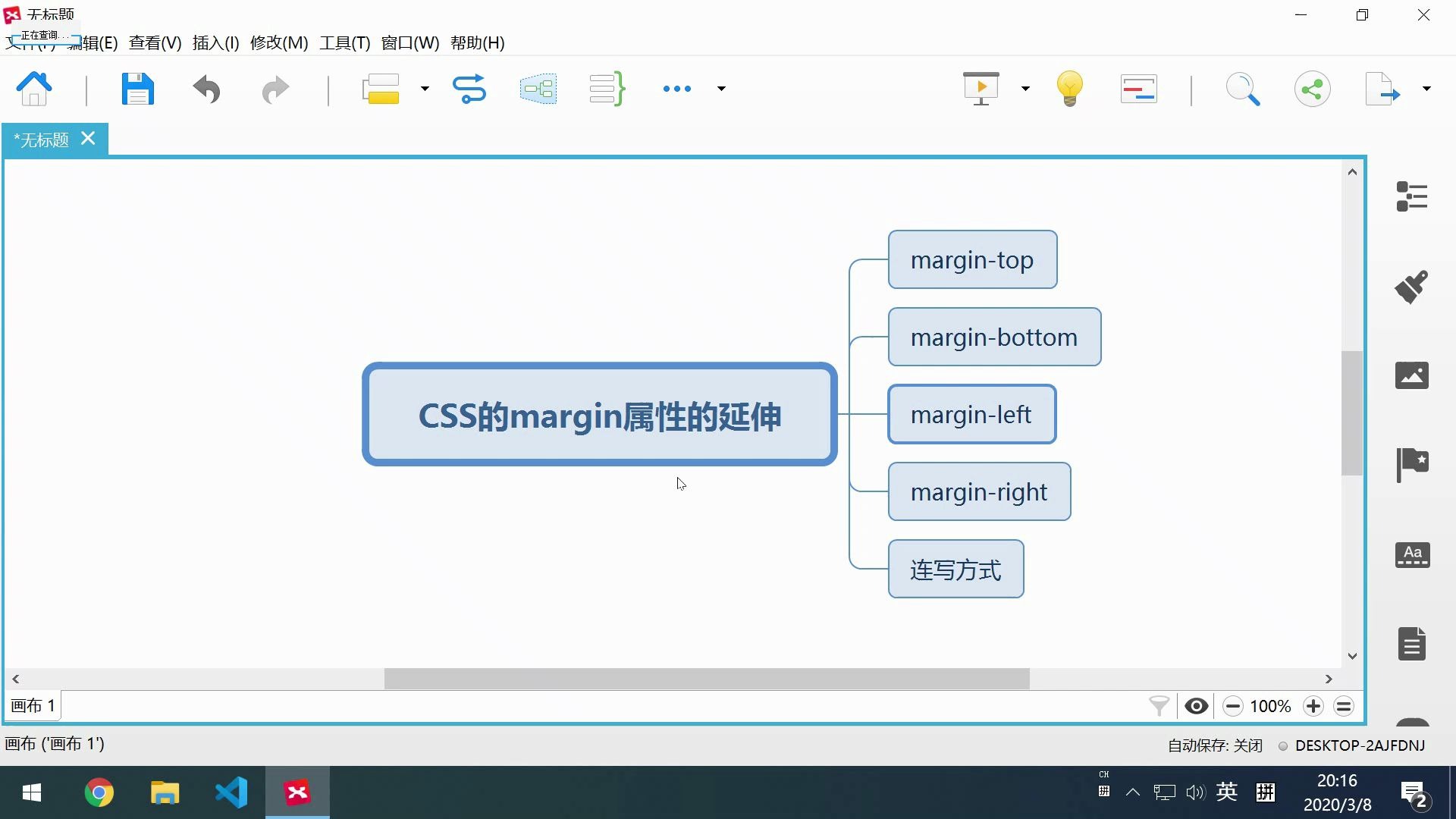The height and width of the screenshot is (819, 1456).
Task: Toggle the filter funnel icon
Action: (x=1159, y=707)
